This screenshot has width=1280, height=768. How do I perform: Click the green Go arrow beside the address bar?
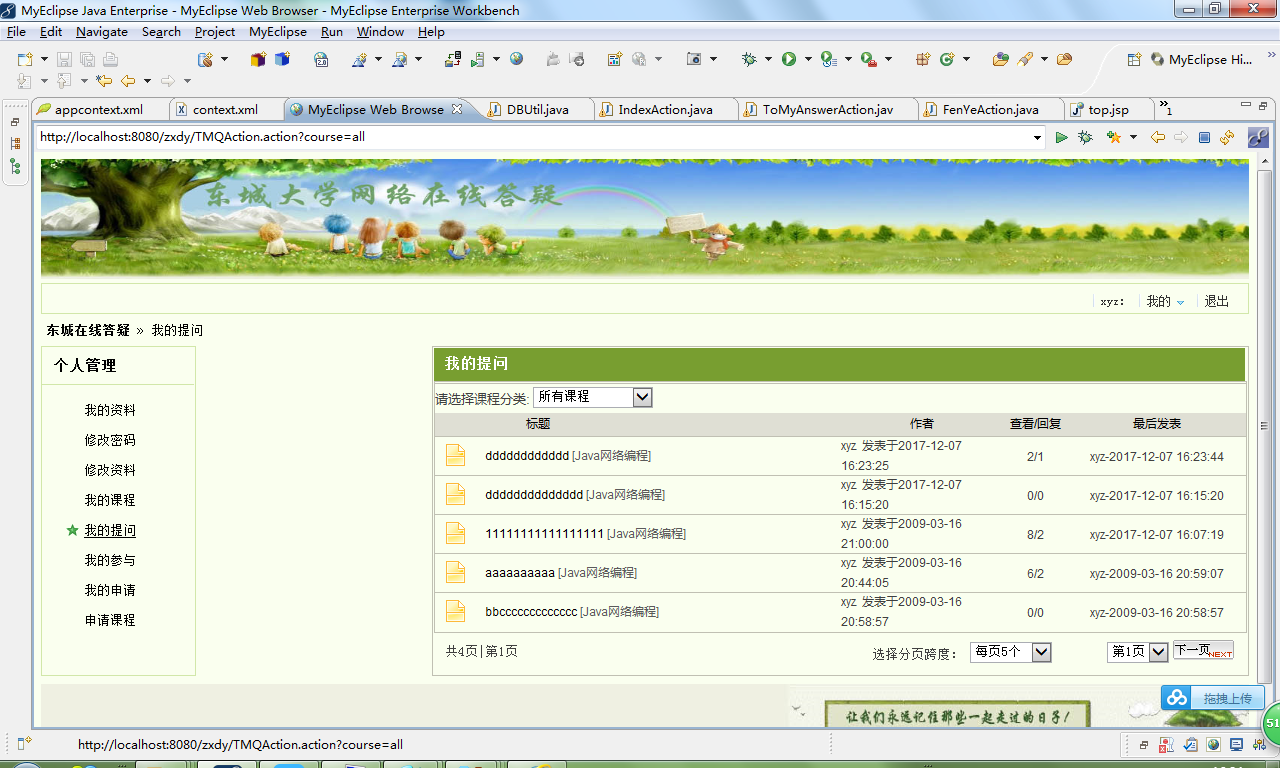1061,137
